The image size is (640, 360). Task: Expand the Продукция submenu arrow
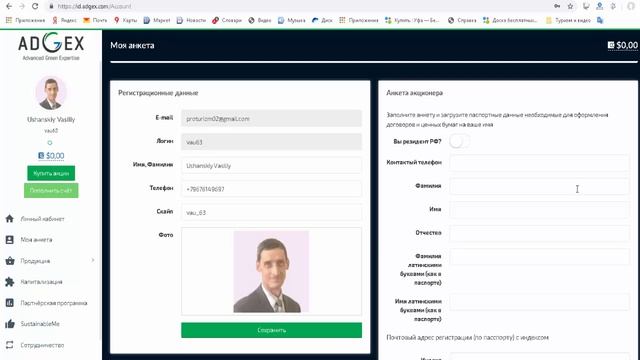click(x=93, y=260)
